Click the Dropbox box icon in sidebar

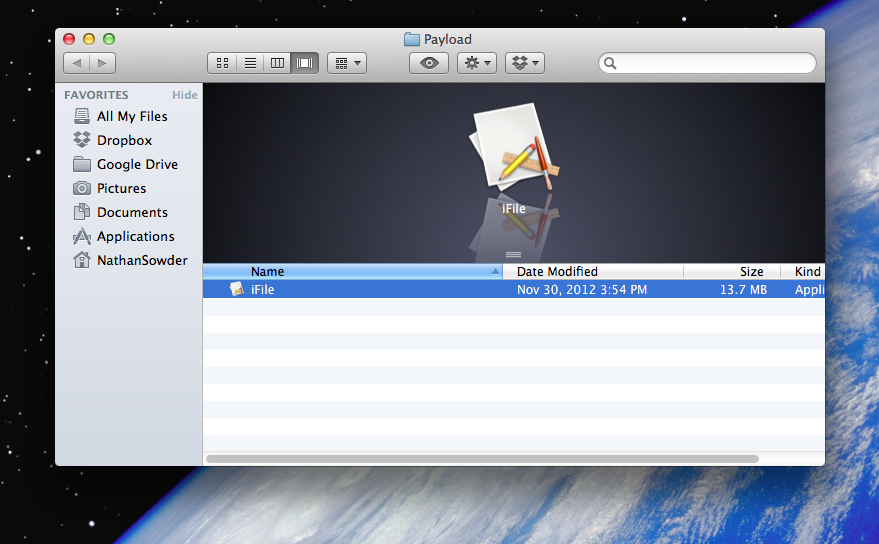tap(82, 140)
